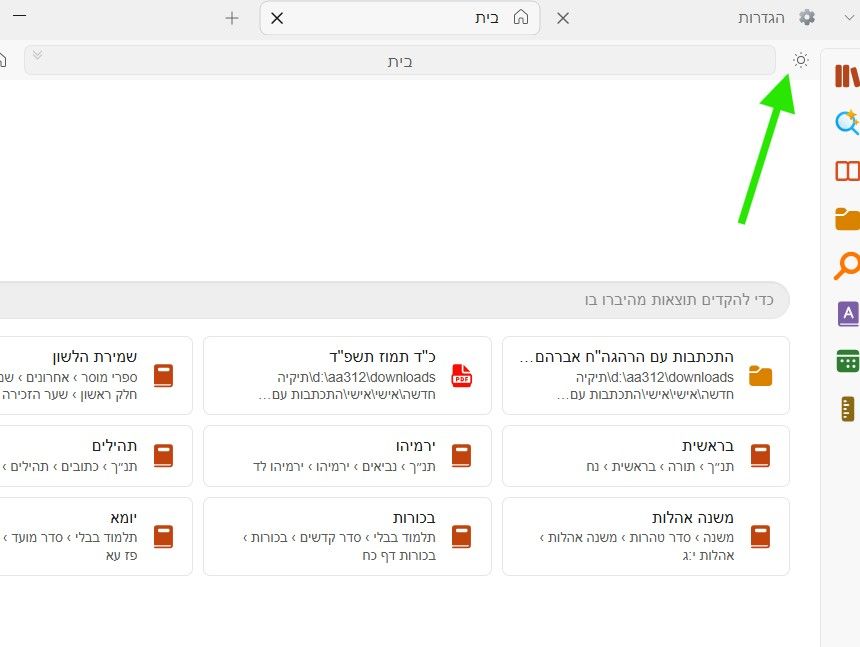
Task: Expand the double chevron in the address bar
Action: (x=37, y=55)
